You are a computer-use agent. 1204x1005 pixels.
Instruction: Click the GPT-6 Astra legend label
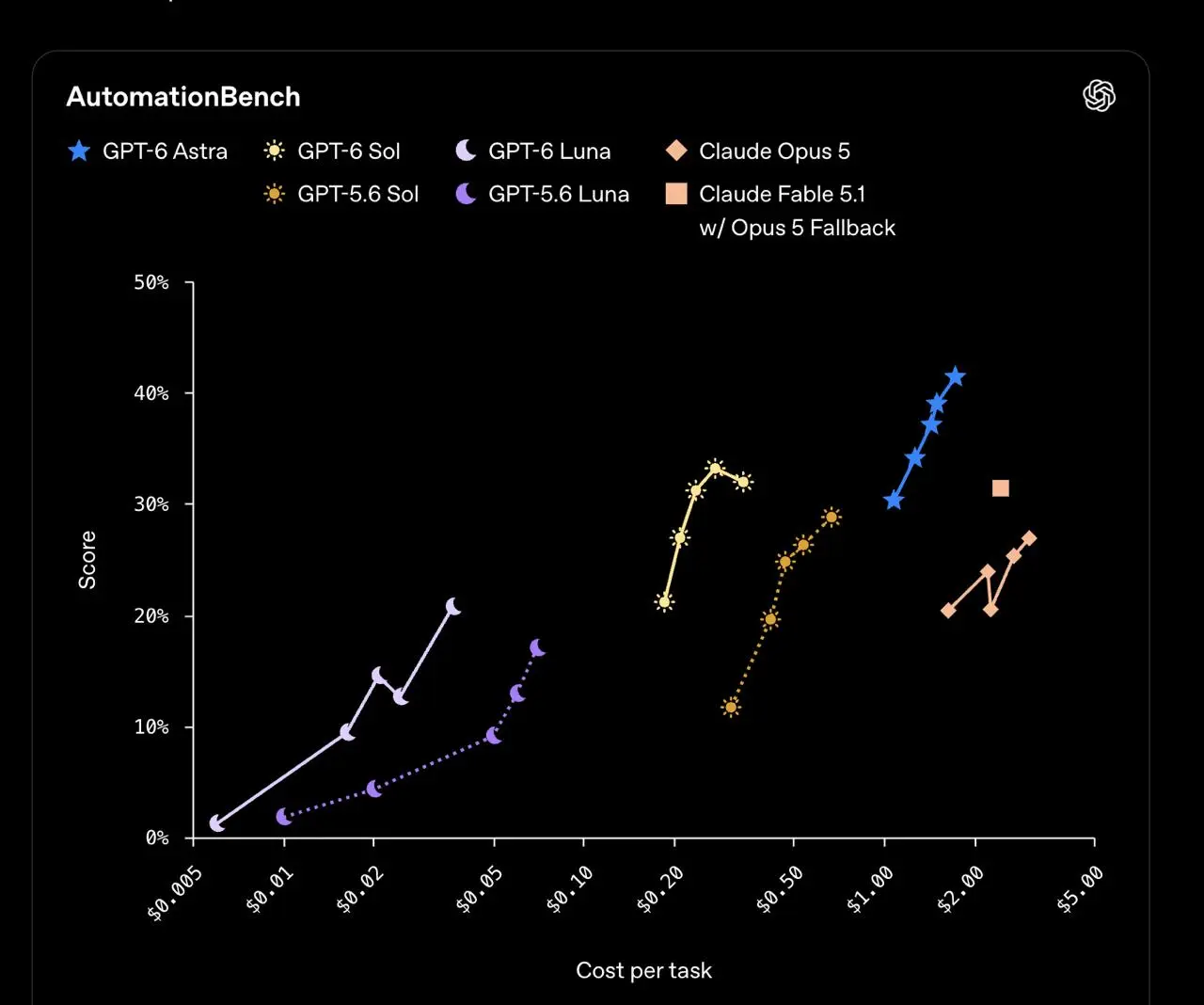click(165, 151)
